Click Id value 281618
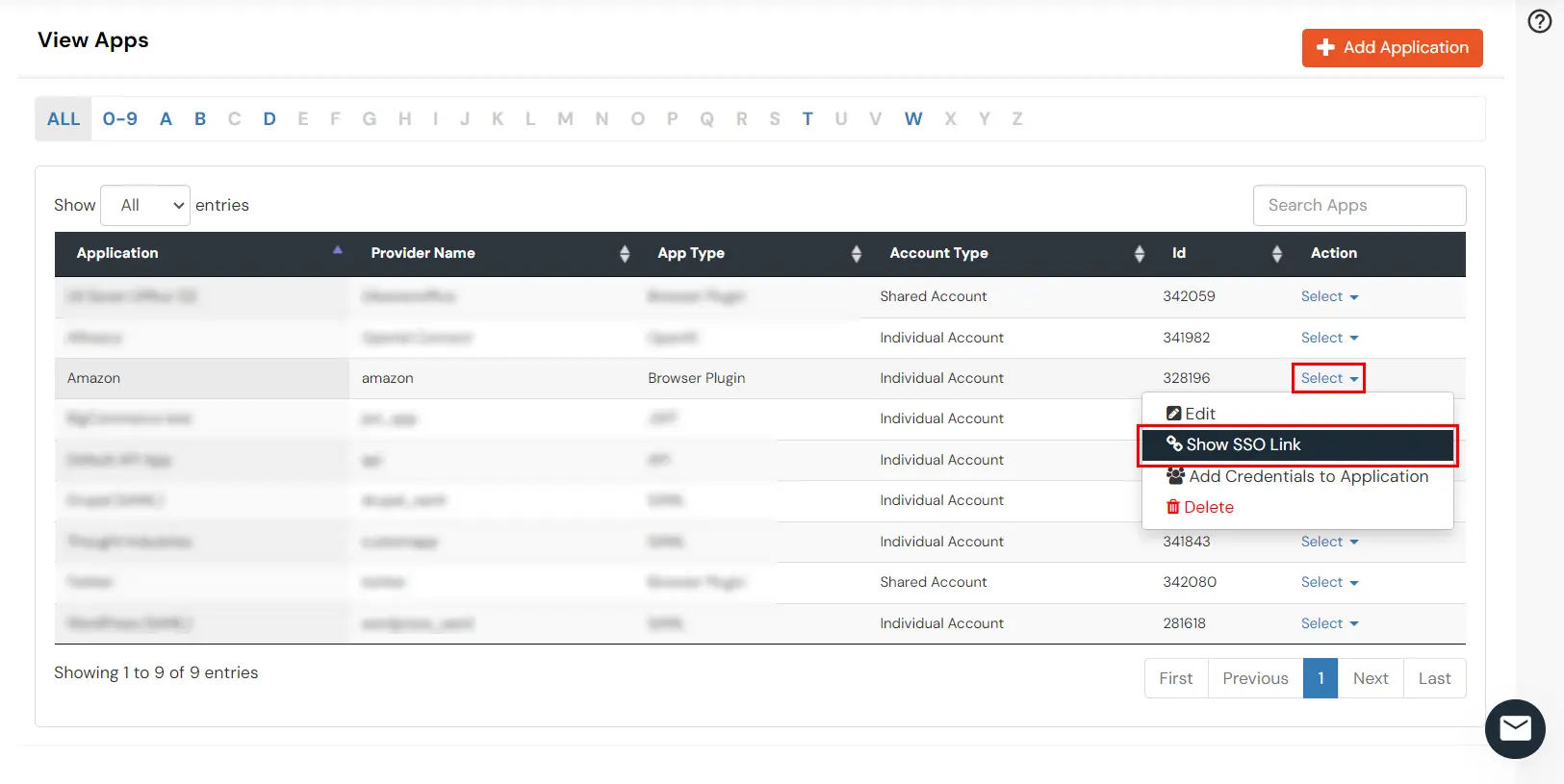1564x784 pixels. 1184,623
